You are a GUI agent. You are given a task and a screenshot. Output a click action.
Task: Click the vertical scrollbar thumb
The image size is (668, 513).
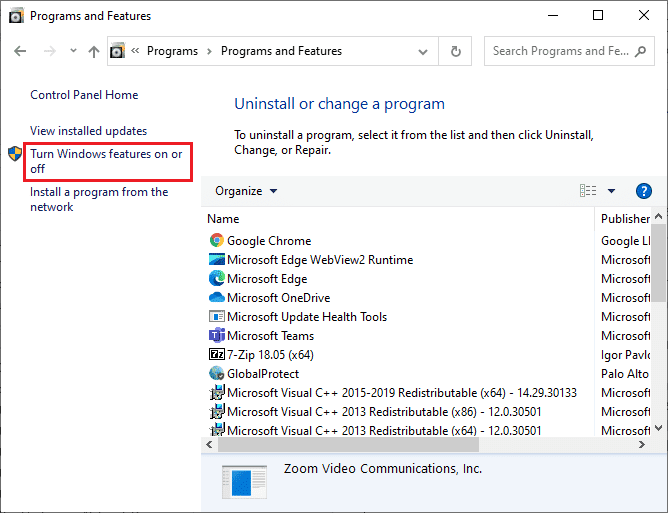[659, 262]
